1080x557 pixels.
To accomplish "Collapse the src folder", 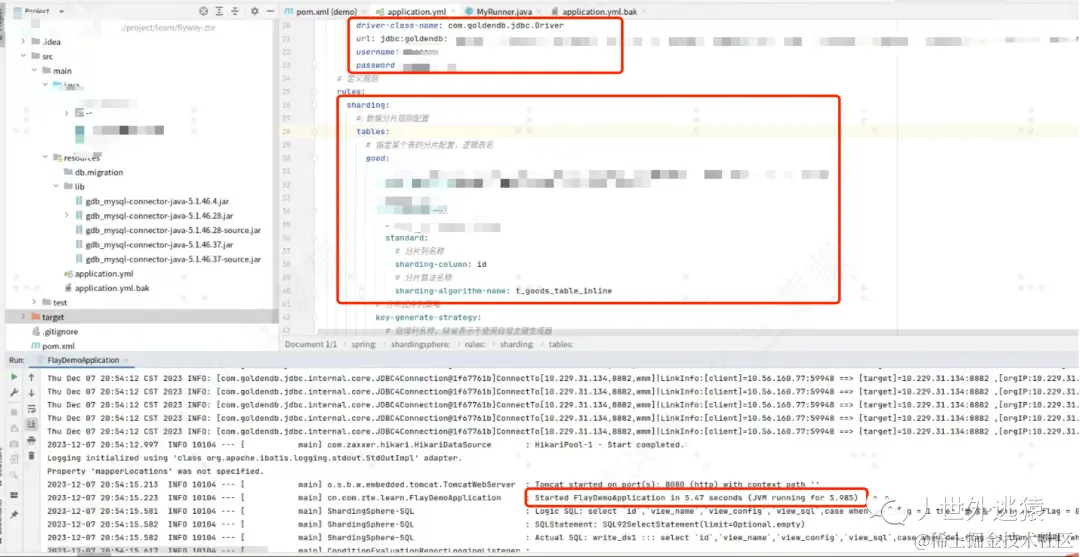I will point(23,56).
